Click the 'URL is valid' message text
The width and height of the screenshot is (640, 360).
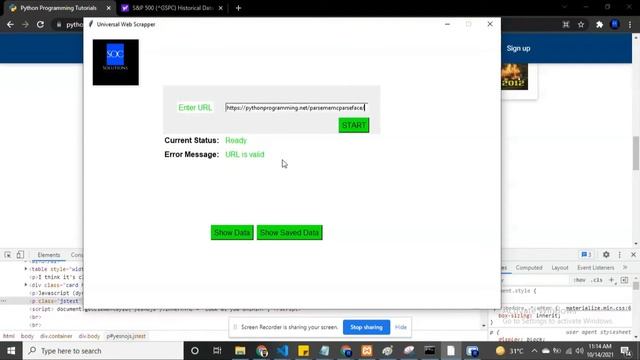pos(245,155)
